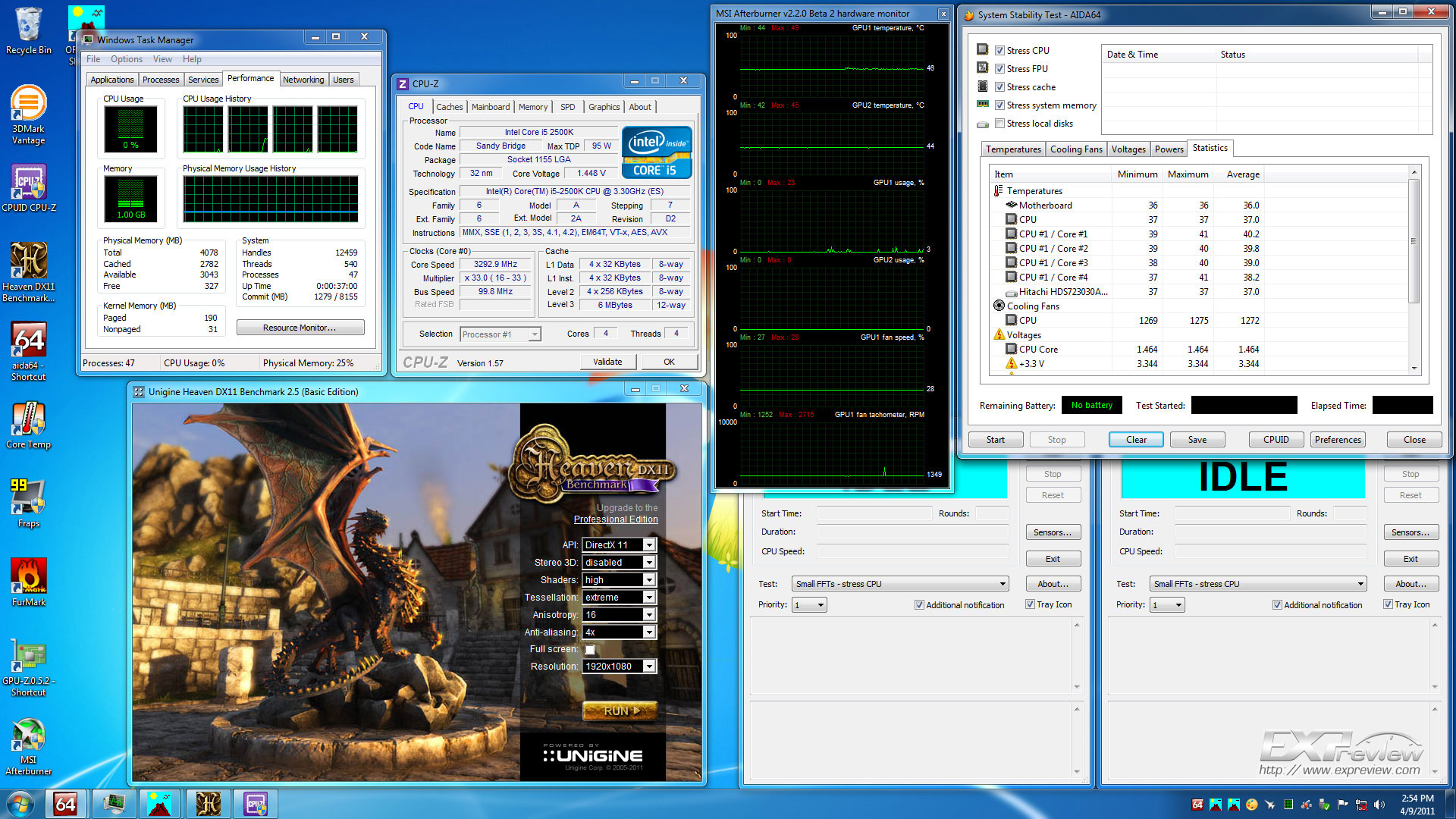
Task: Click the Stress CPU chip icon
Action: [982, 50]
